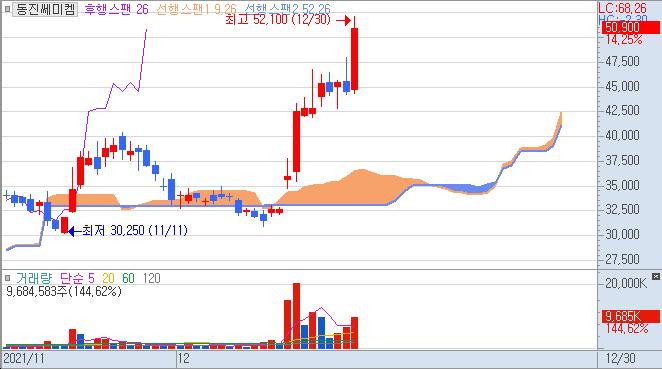Screen dimensions: 662x369
Task: Click the 12/30 date label at bottom right
Action: [x=621, y=359]
